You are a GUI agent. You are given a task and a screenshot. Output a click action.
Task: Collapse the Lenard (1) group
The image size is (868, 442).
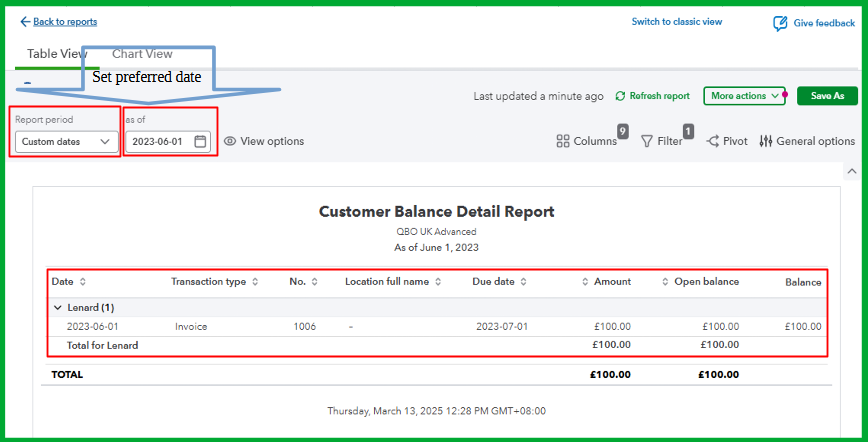tap(57, 308)
